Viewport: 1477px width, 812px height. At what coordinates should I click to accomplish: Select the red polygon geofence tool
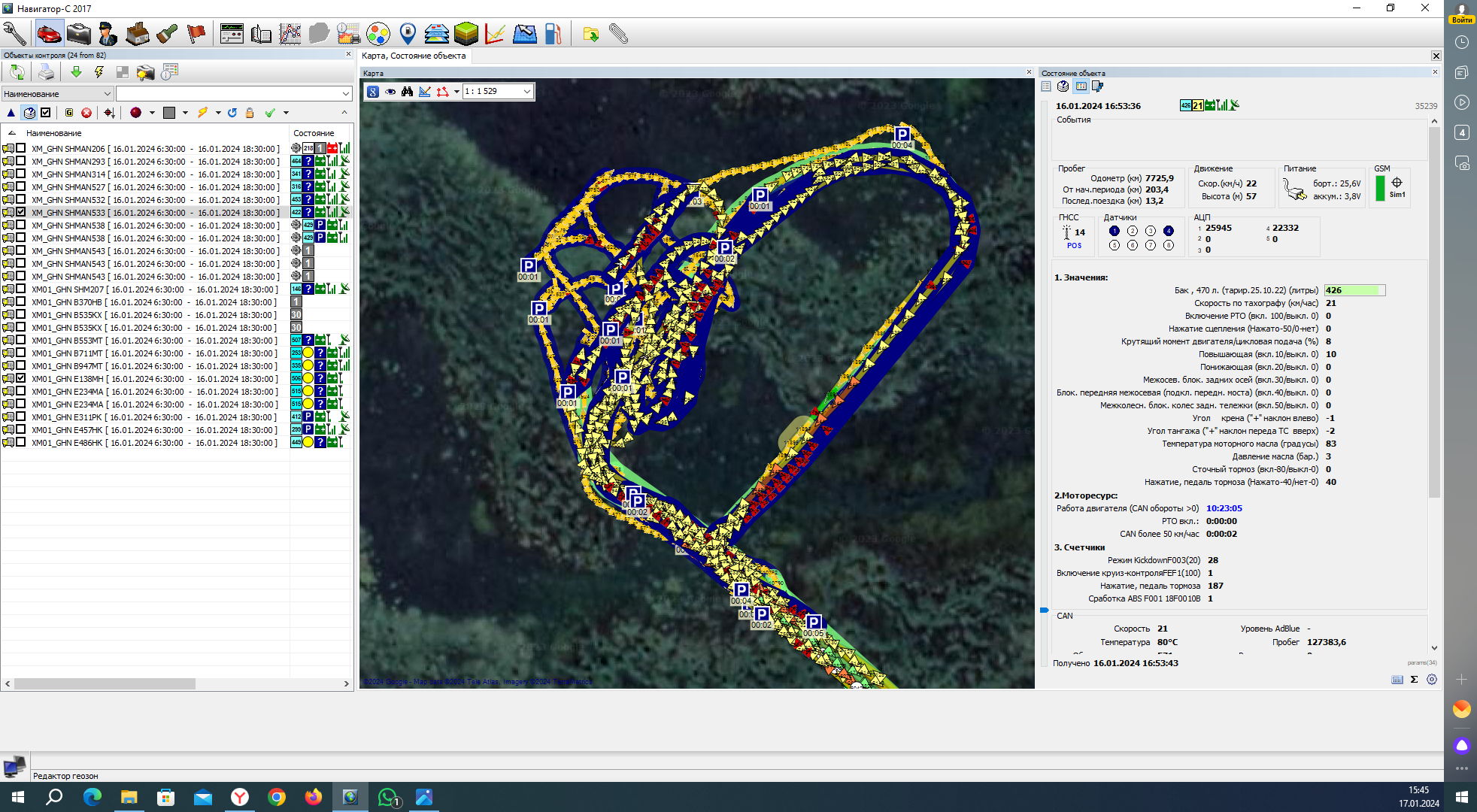coord(442,92)
